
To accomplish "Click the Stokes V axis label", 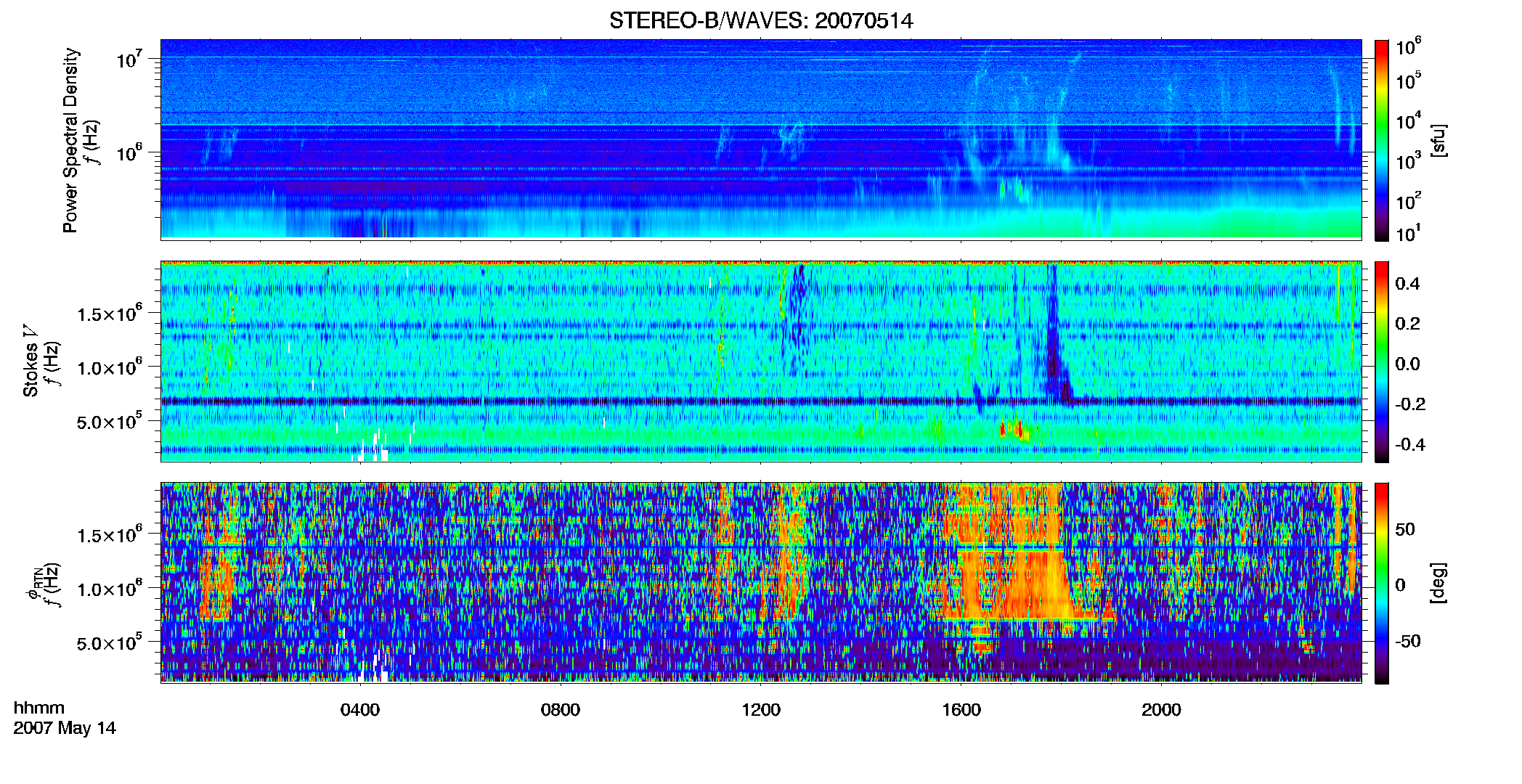I will pos(30,362).
